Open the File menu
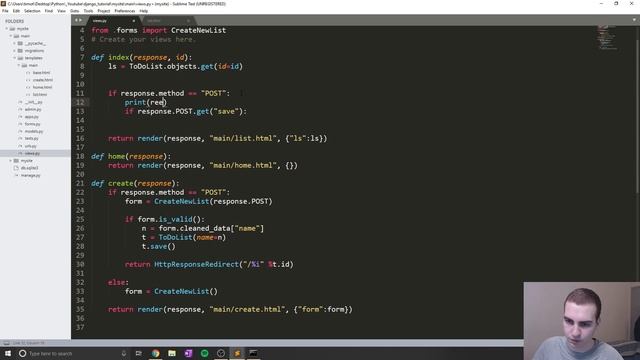The image size is (640, 360). click(5, 11)
